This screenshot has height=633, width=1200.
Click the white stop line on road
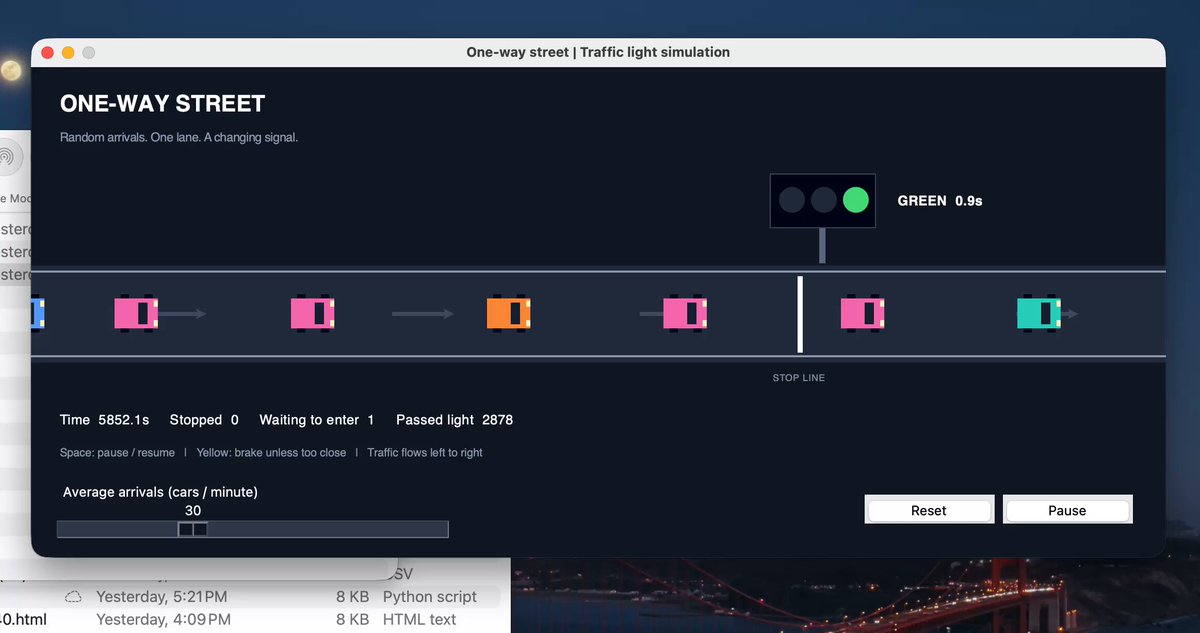pyautogui.click(x=800, y=314)
